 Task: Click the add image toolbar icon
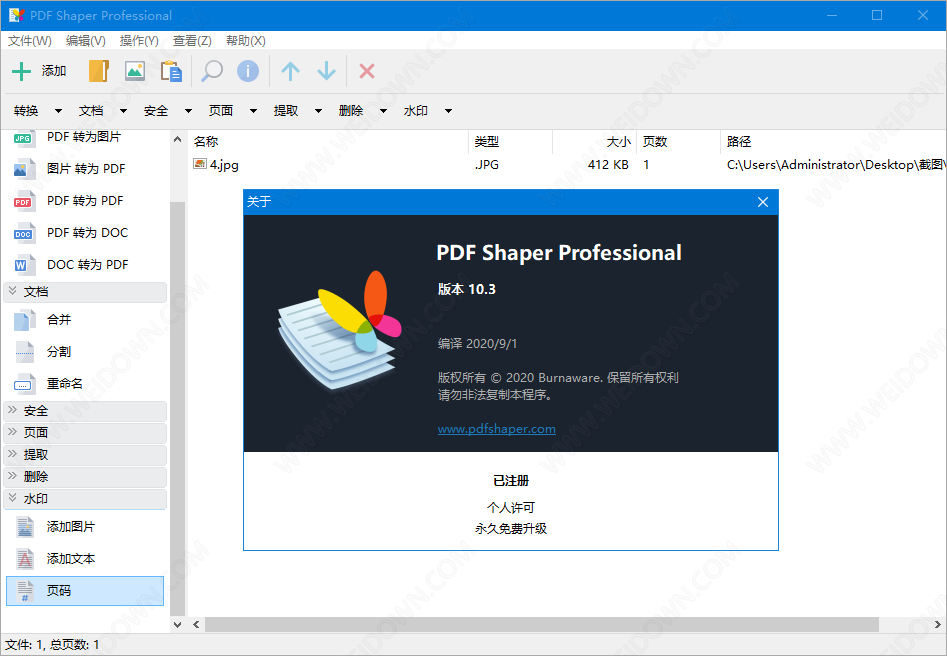tap(135, 71)
